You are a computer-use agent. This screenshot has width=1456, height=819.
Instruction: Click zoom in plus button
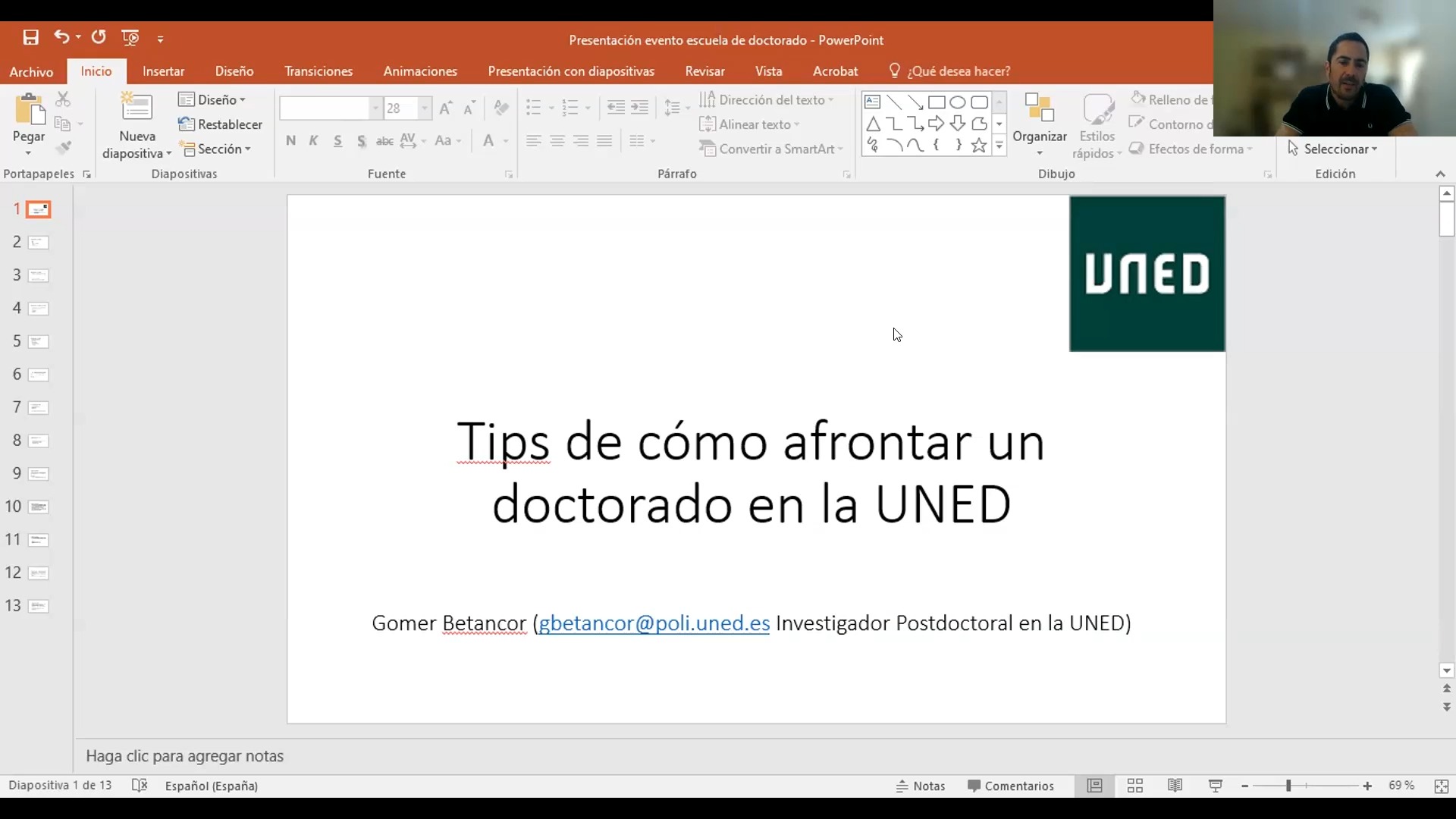(1367, 786)
